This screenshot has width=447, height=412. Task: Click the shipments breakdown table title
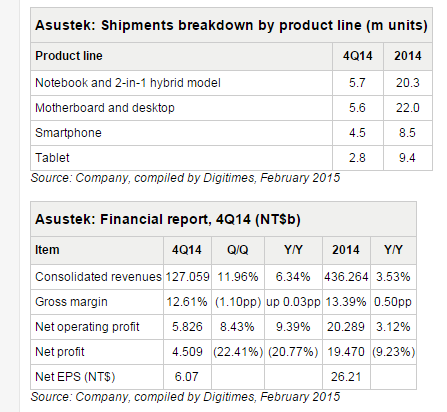[231, 25]
